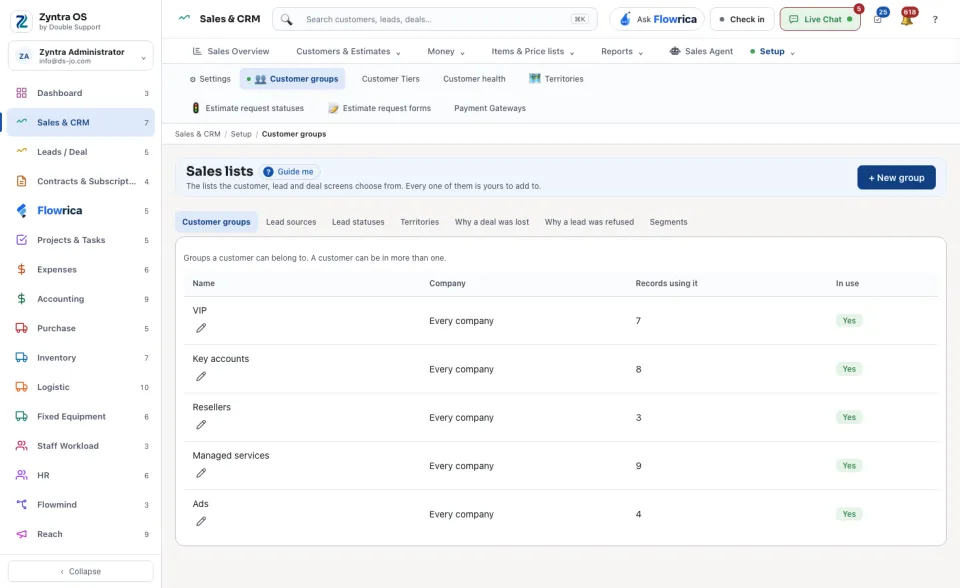
Task: Click the Flowmind branch icon
Action: (21, 505)
